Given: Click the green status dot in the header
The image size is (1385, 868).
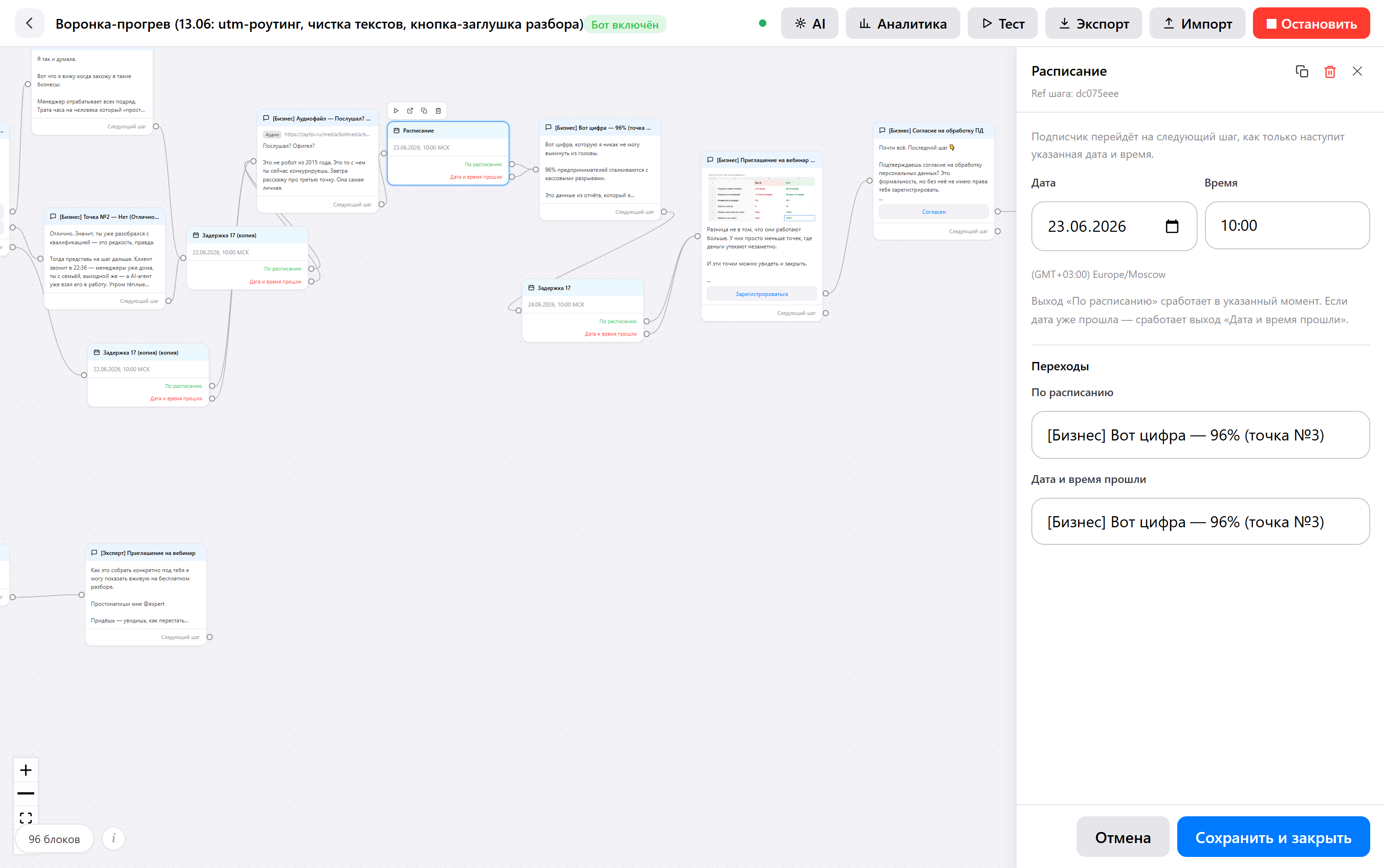Looking at the screenshot, I should point(763,24).
